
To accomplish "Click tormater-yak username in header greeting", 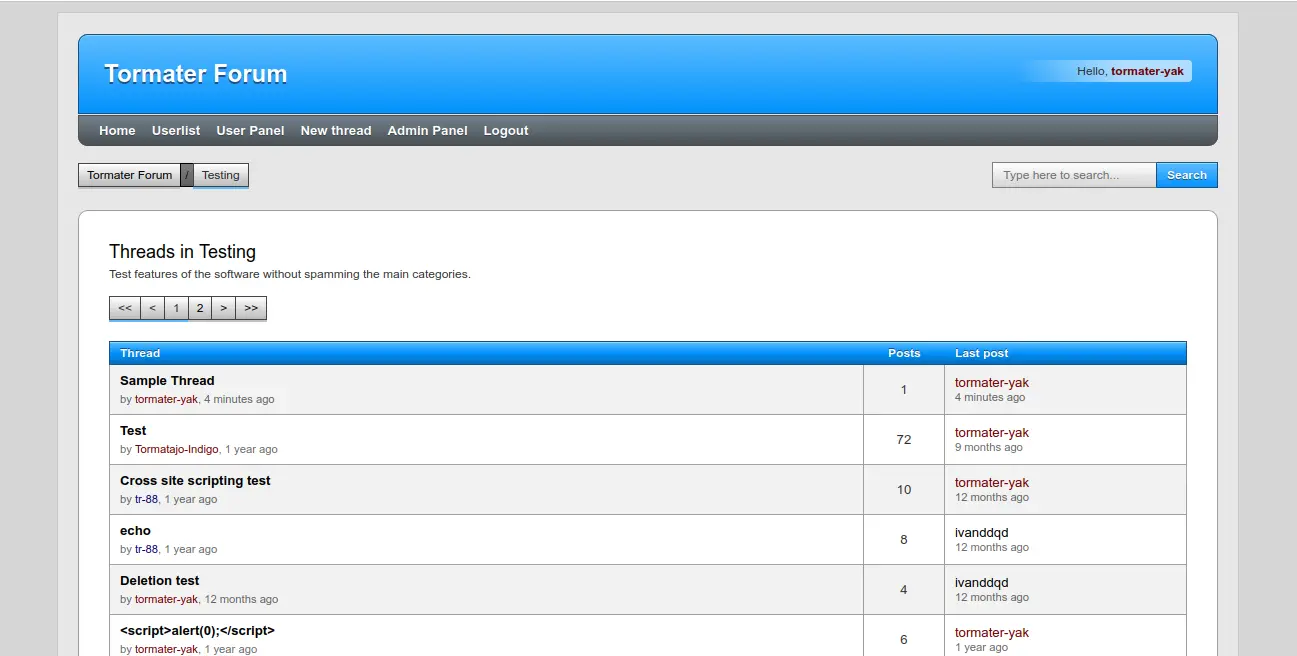I will tap(1147, 72).
